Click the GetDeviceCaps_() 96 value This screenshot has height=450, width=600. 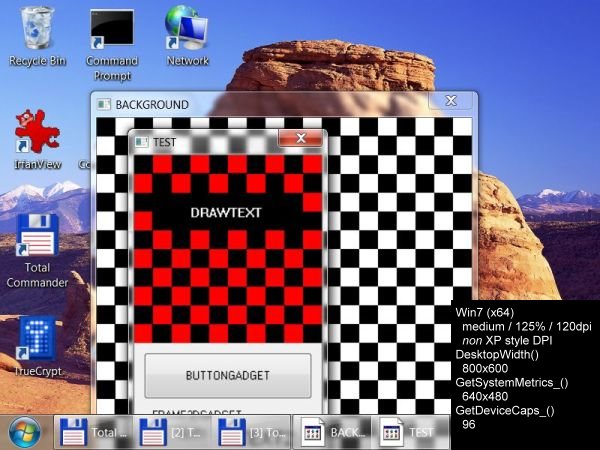pos(468,424)
